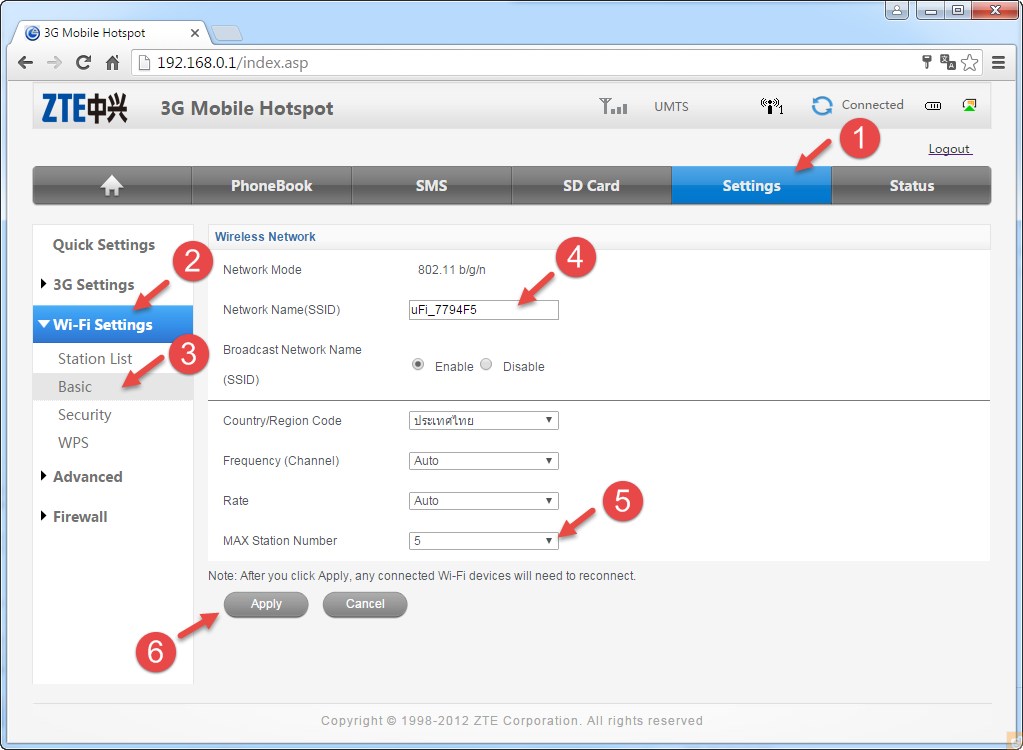This screenshot has width=1023, height=750.
Task: Select Enable broadcast SSID radio
Action: [x=418, y=365]
